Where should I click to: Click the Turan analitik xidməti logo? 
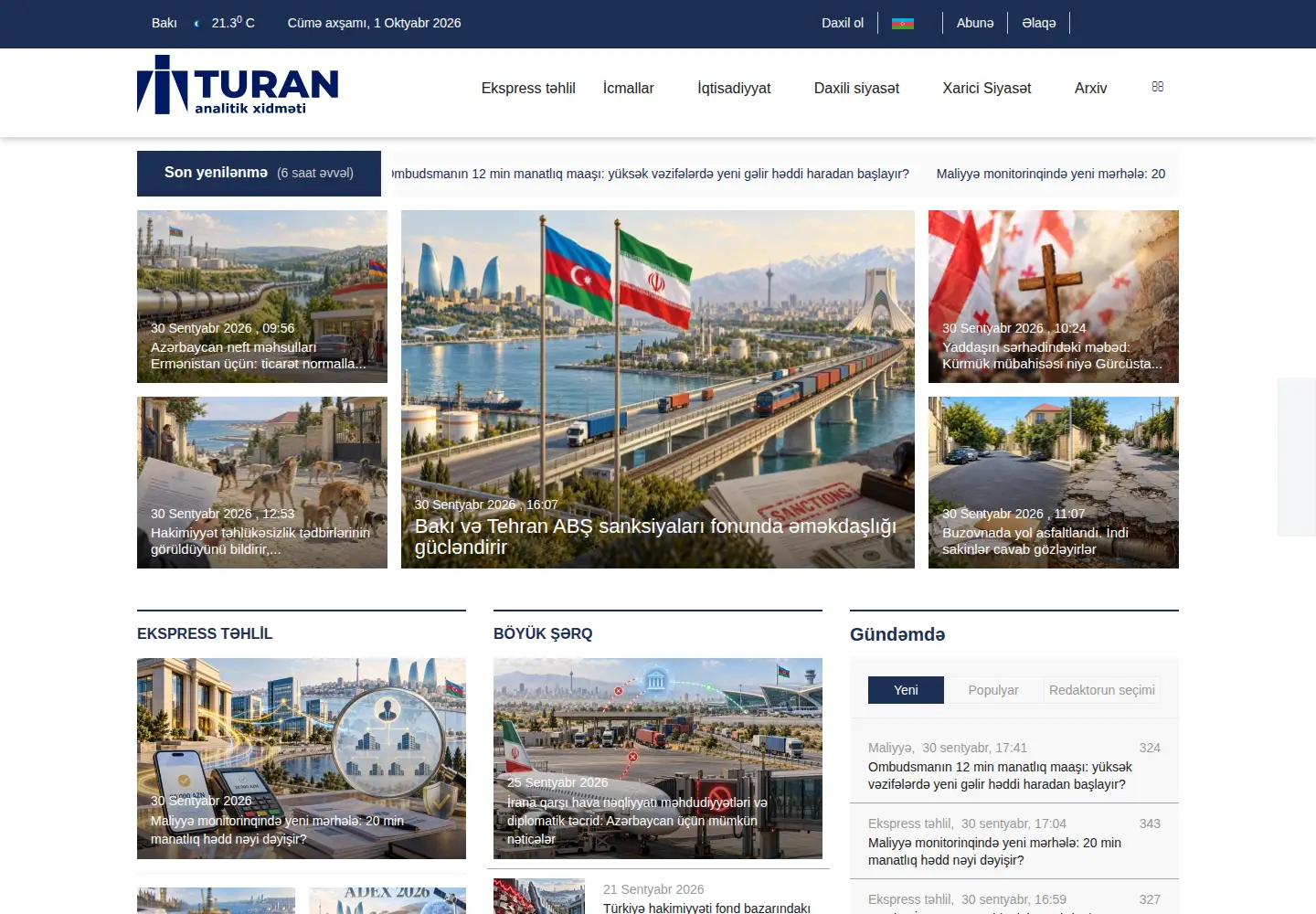pos(238,85)
